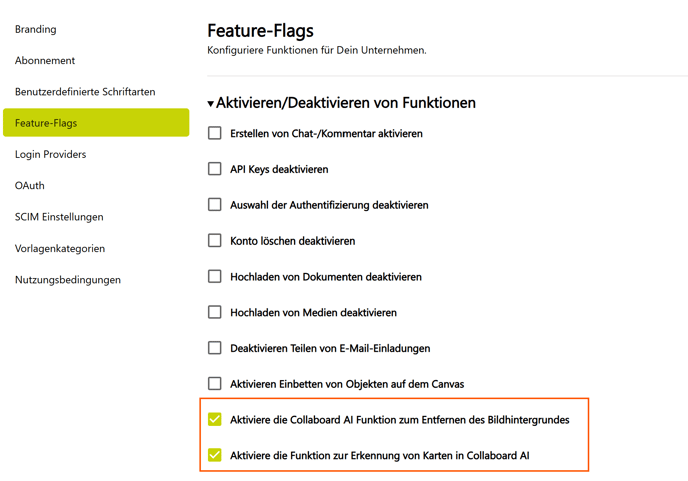The height and width of the screenshot is (481, 688).
Task: Tick Auswahl der Authentifizierung deaktivieren
Action: (x=214, y=205)
